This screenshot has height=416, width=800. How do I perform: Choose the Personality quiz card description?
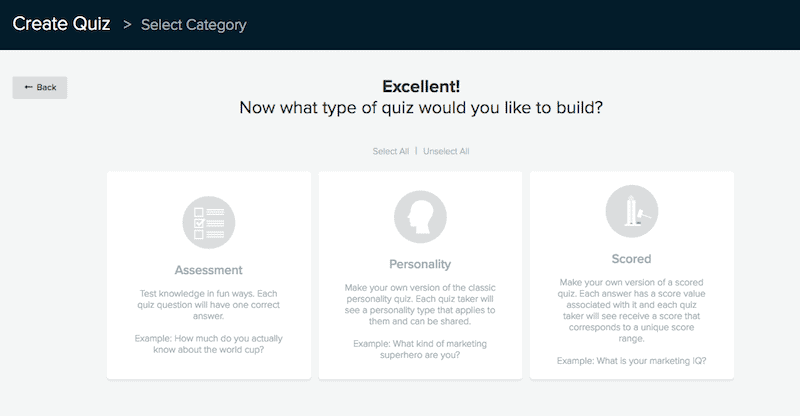point(420,304)
